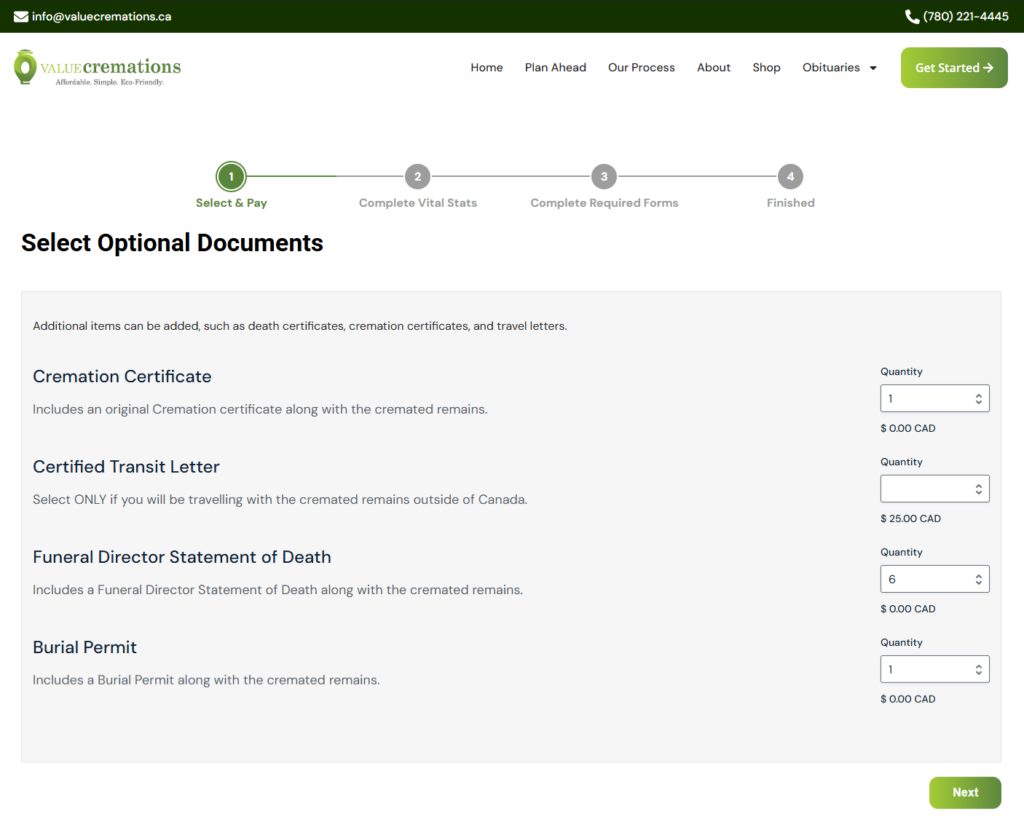Open the Plan Ahead menu item
The image size is (1024, 833).
[555, 67]
